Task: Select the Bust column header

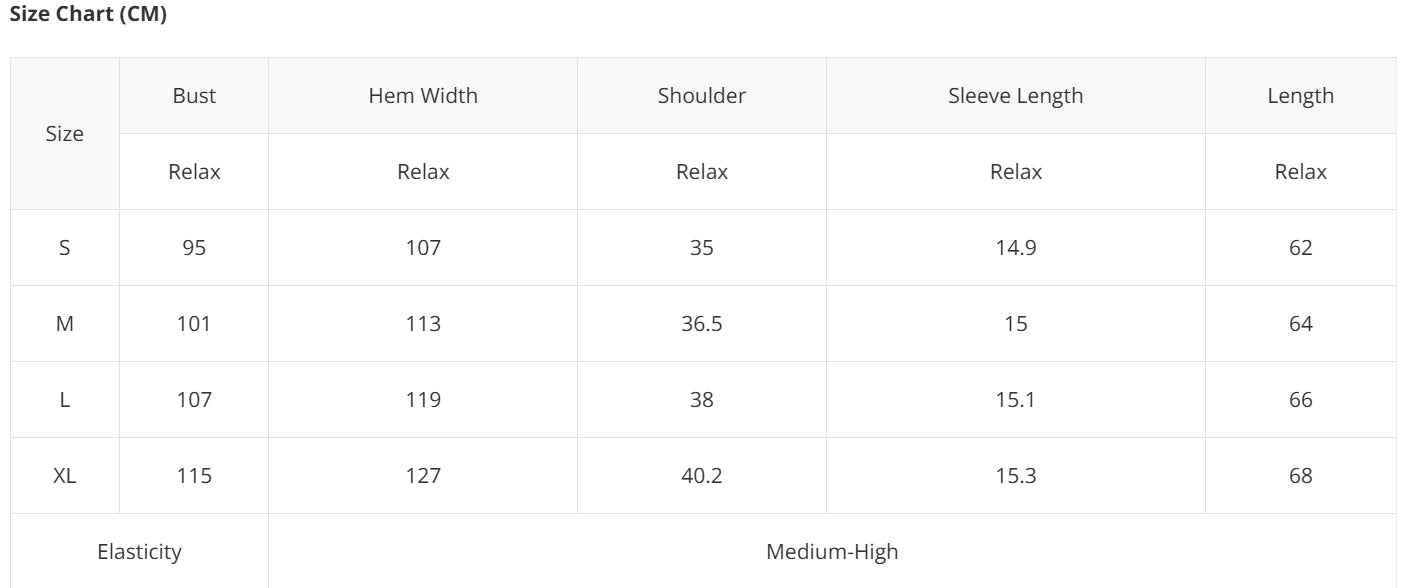Action: point(194,96)
